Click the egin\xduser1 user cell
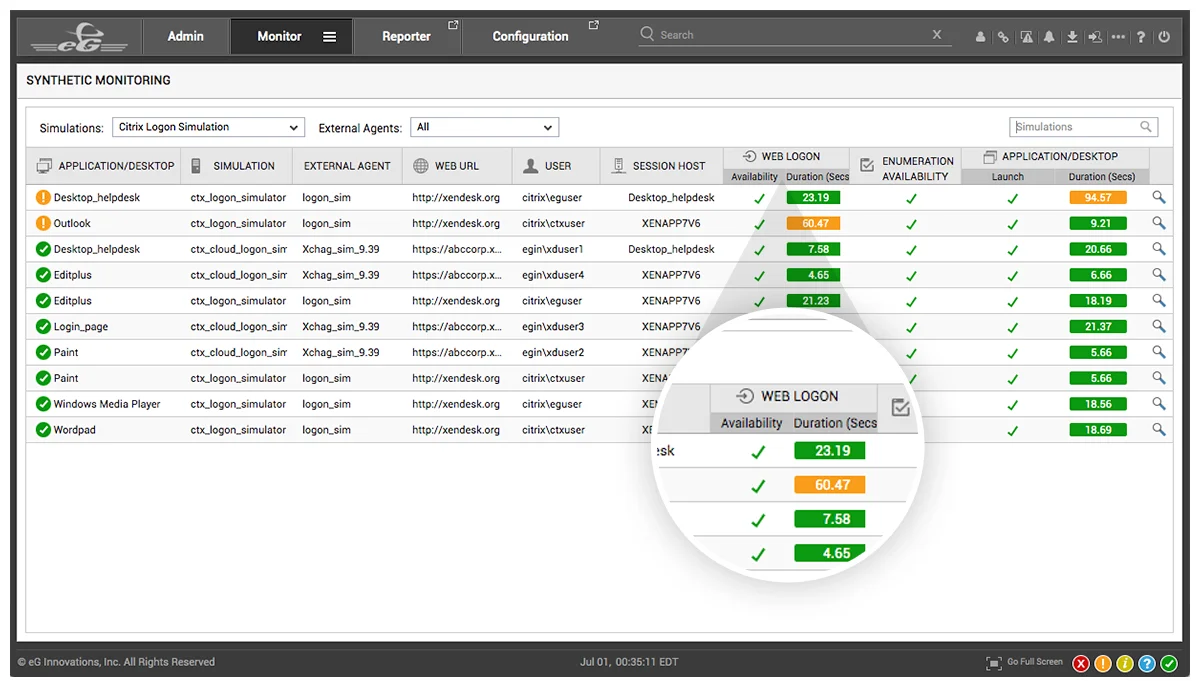Screen dimensions: 1200x687 (x=552, y=249)
